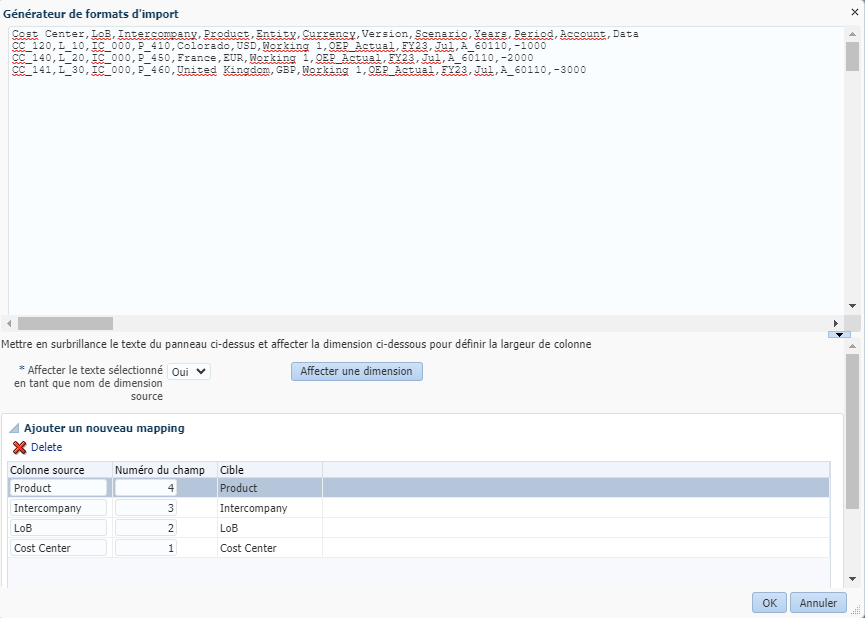Click the LoB source column field
Viewport: 868px width, 644px height.
click(58, 528)
